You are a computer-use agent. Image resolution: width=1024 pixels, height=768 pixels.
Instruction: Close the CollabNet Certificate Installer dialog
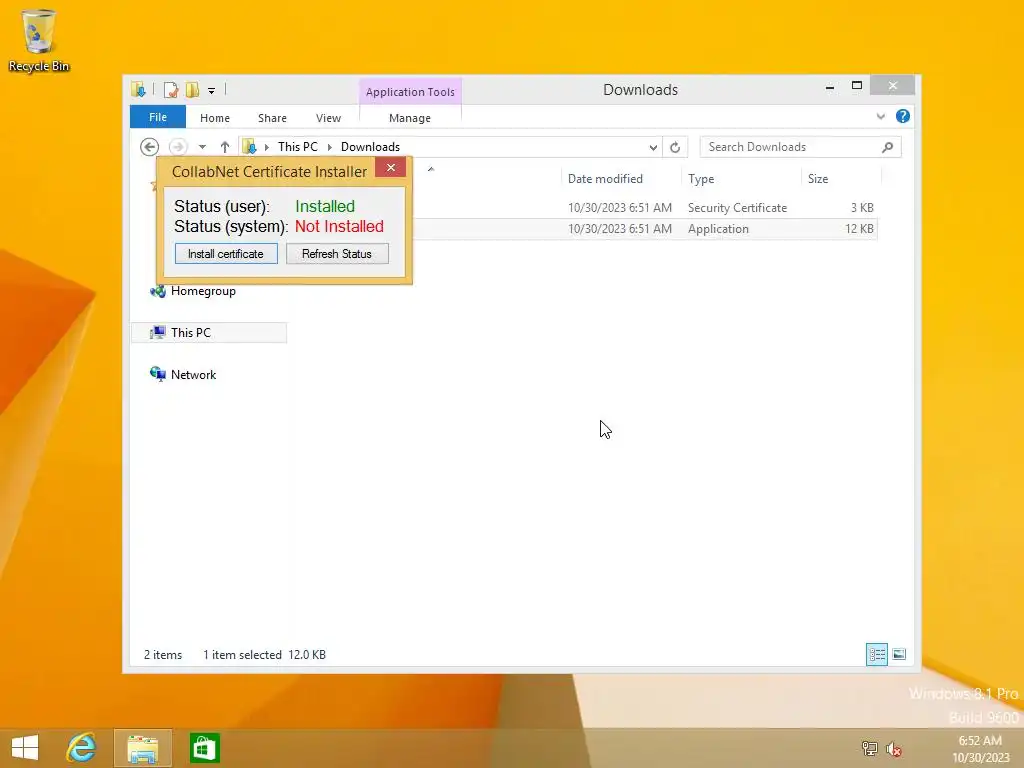[x=391, y=168]
